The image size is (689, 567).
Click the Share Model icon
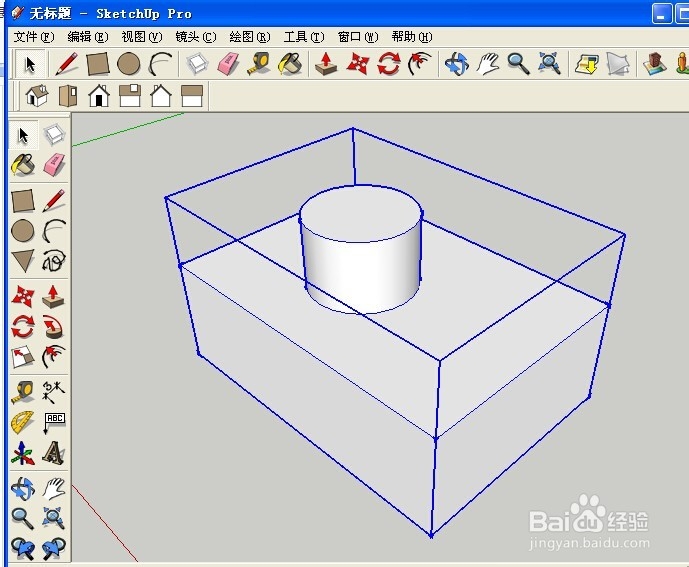point(618,64)
